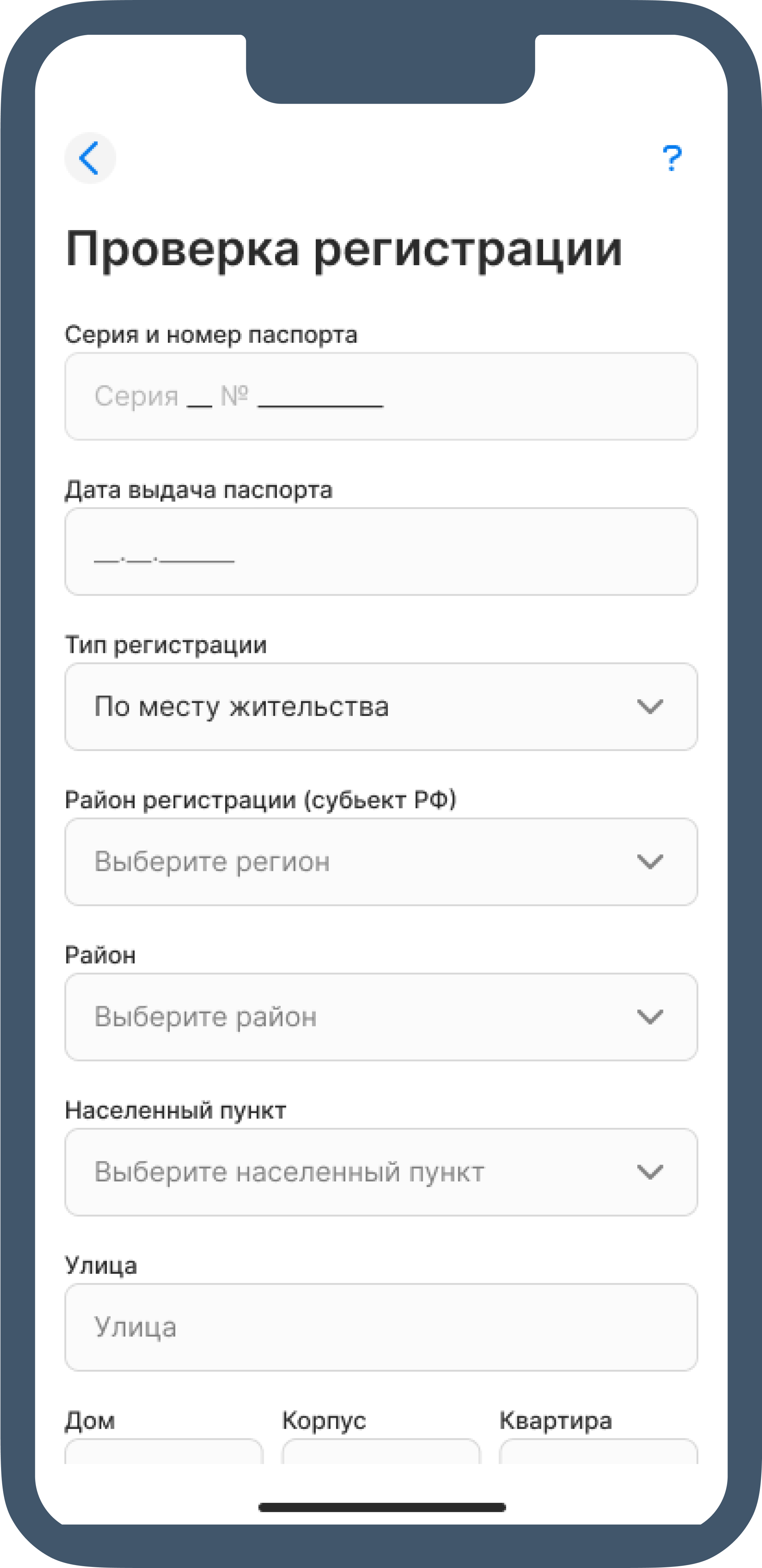Image resolution: width=762 pixels, height=1568 pixels.
Task: Tap the chevron arrow beside Выберите район
Action: (649, 1017)
